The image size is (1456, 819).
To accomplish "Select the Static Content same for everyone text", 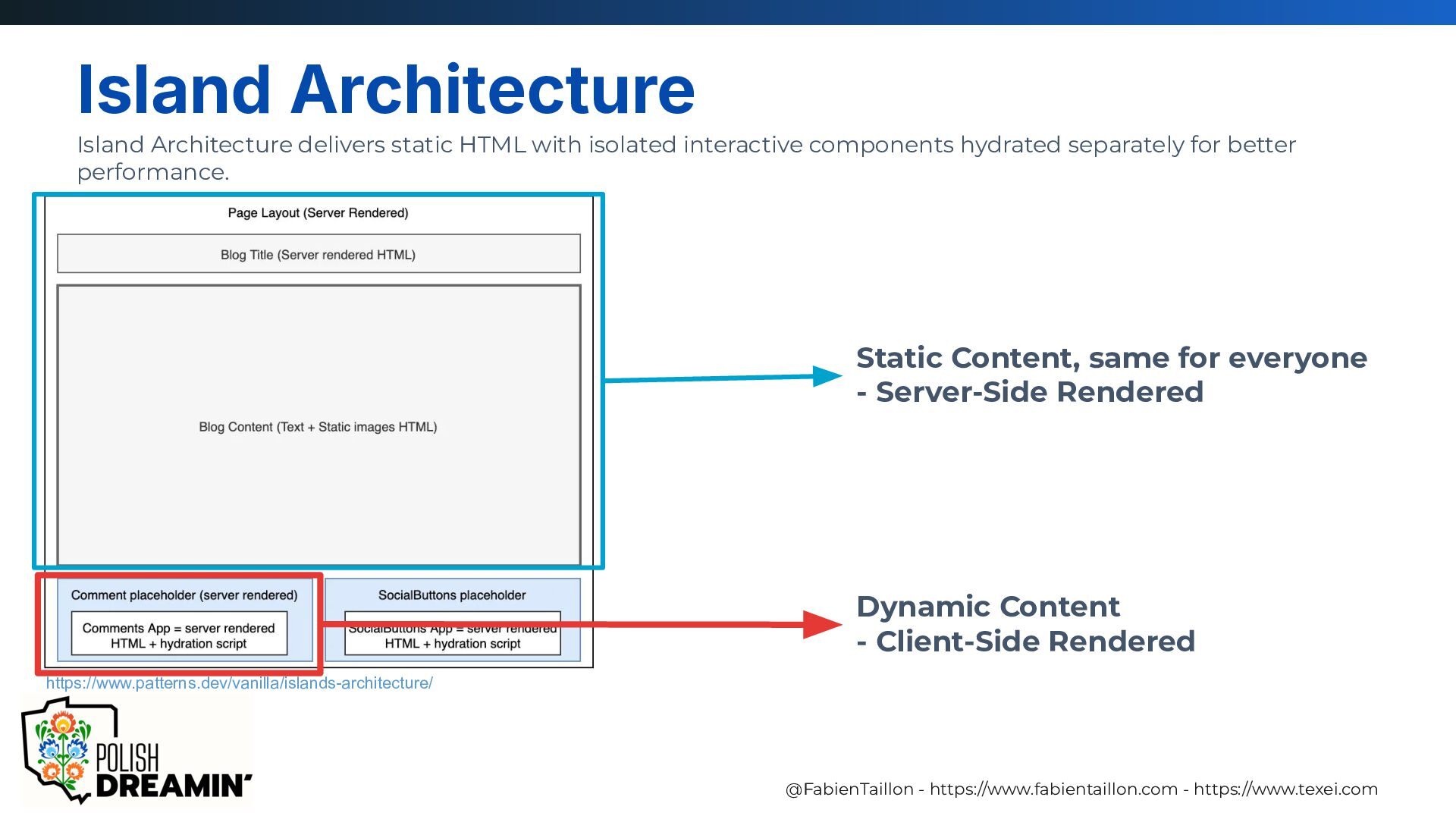I will [1111, 358].
